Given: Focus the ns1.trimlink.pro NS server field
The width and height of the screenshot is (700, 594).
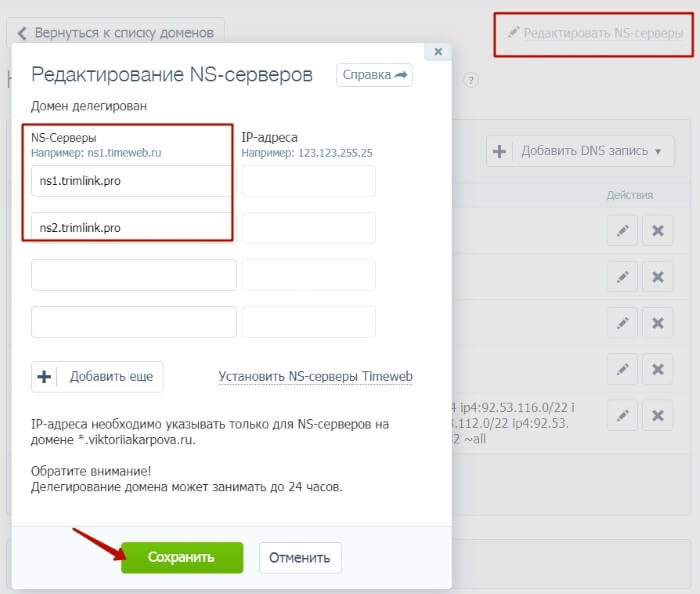Looking at the screenshot, I should coord(132,181).
